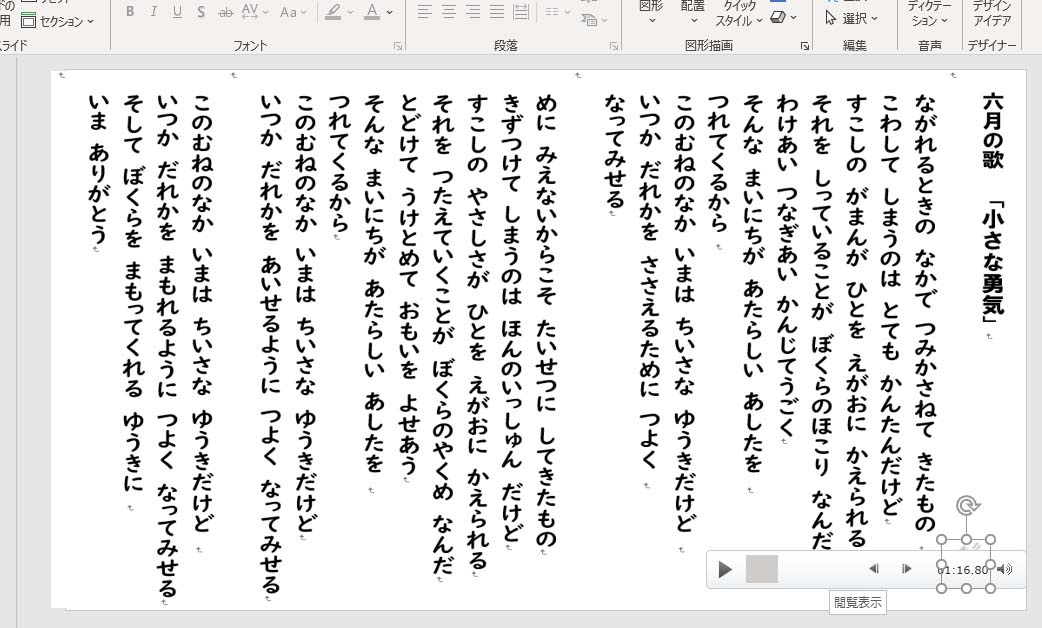Click the audio seek bar thumb
This screenshot has height=628, width=1042.
(x=762, y=570)
